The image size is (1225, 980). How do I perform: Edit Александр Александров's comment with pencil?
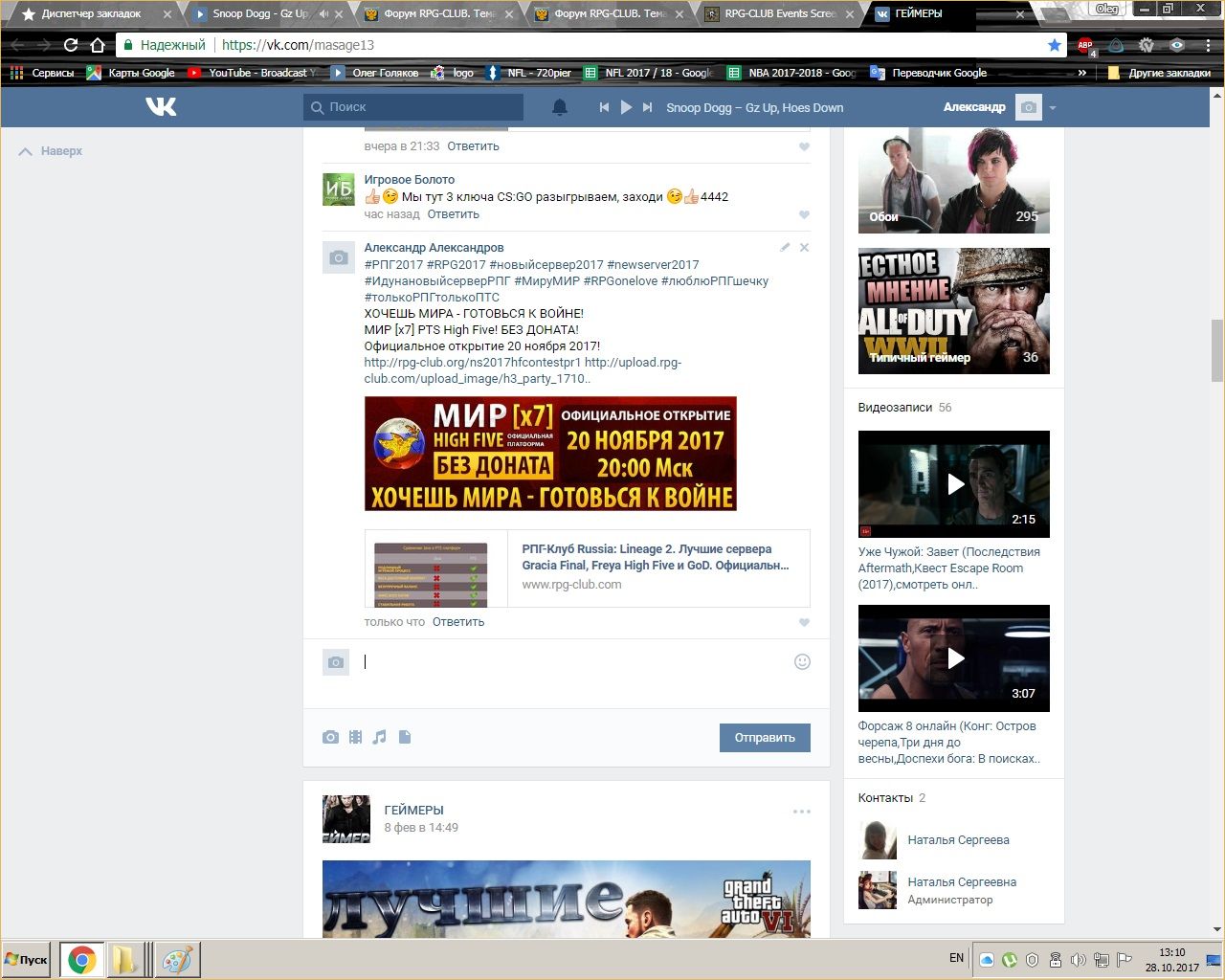pyautogui.click(x=785, y=248)
